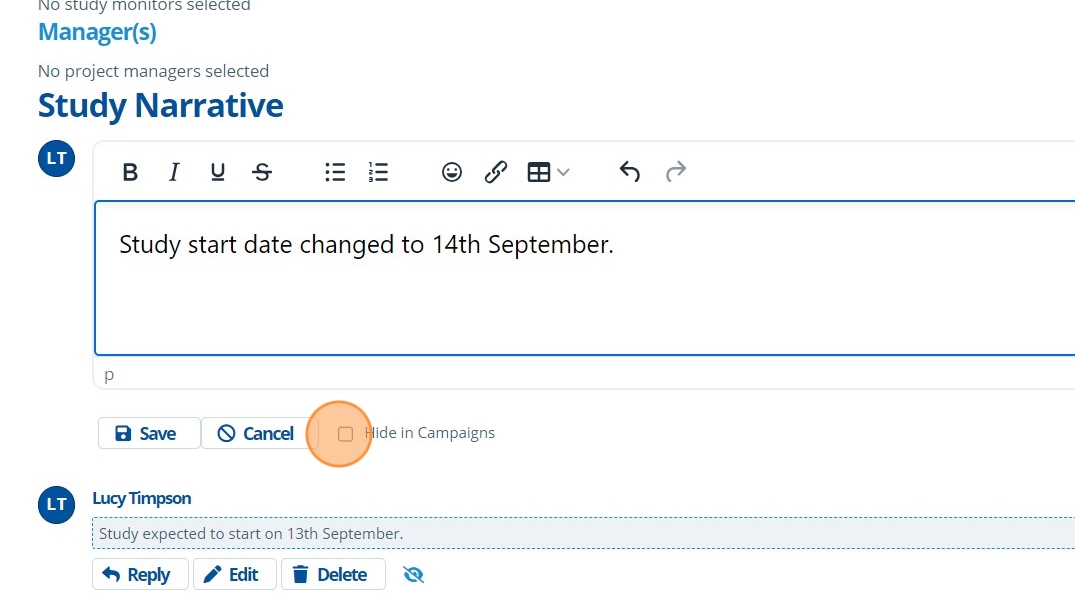Insert a bulleted list
The height and width of the screenshot is (601, 1075).
tap(335, 172)
